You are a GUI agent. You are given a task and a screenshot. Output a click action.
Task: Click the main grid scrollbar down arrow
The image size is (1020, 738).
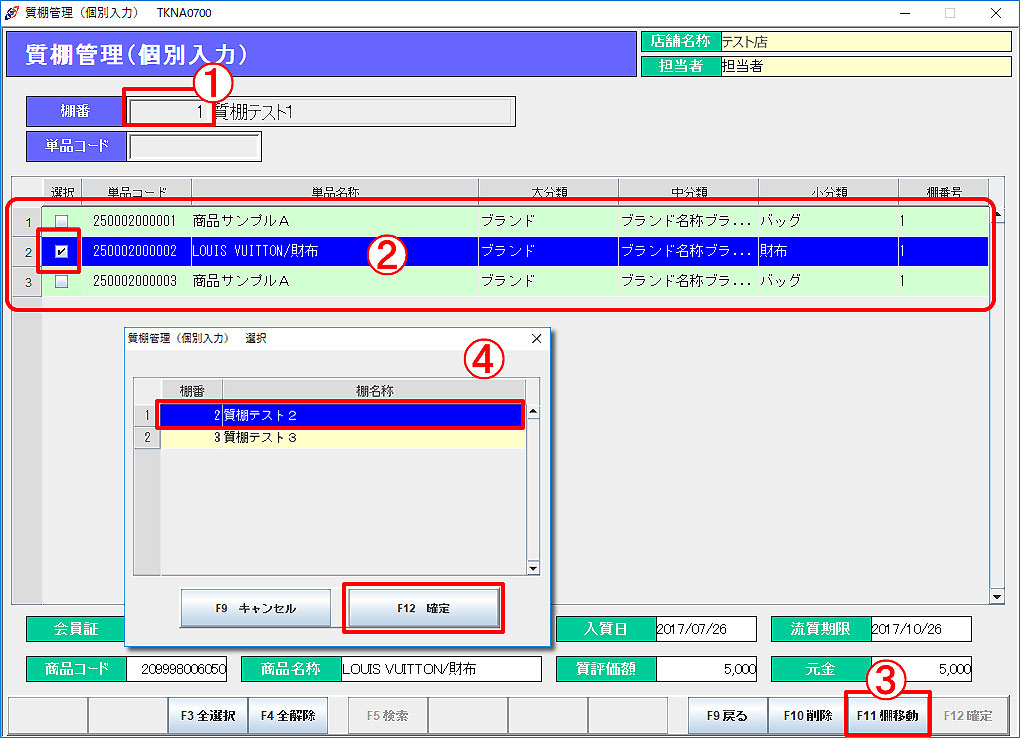click(x=996, y=597)
